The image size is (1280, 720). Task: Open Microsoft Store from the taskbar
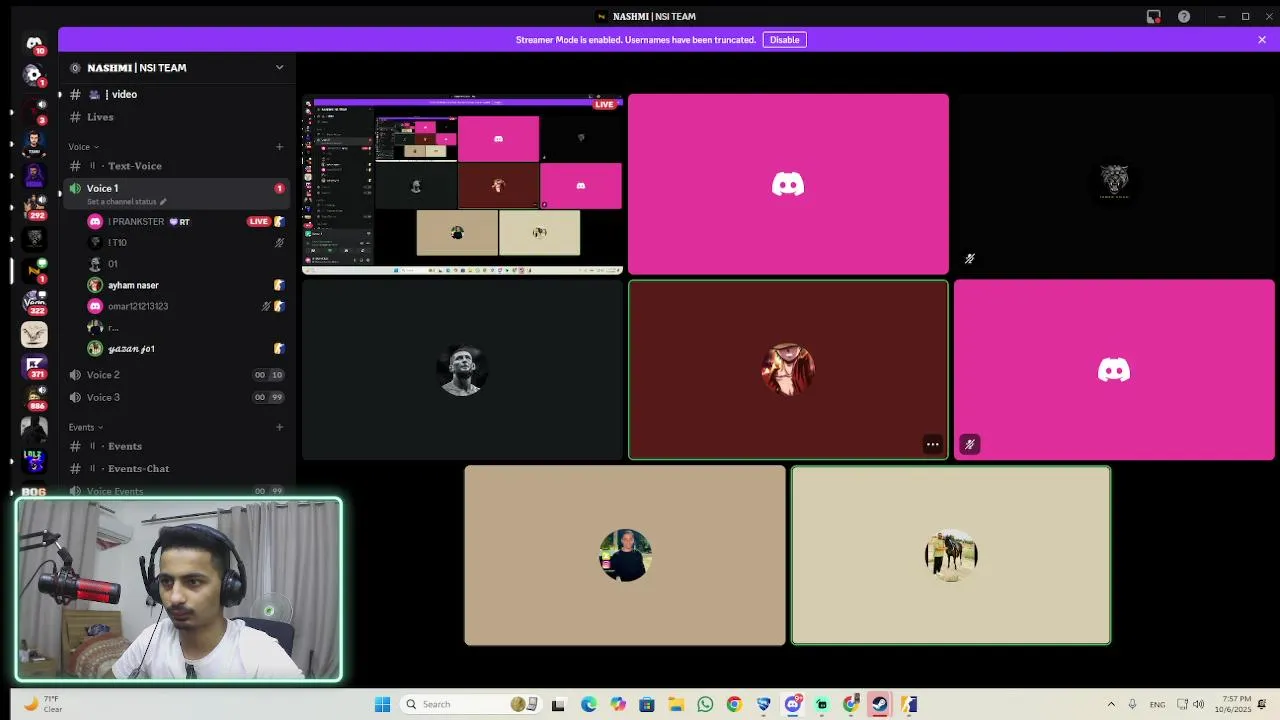click(647, 704)
